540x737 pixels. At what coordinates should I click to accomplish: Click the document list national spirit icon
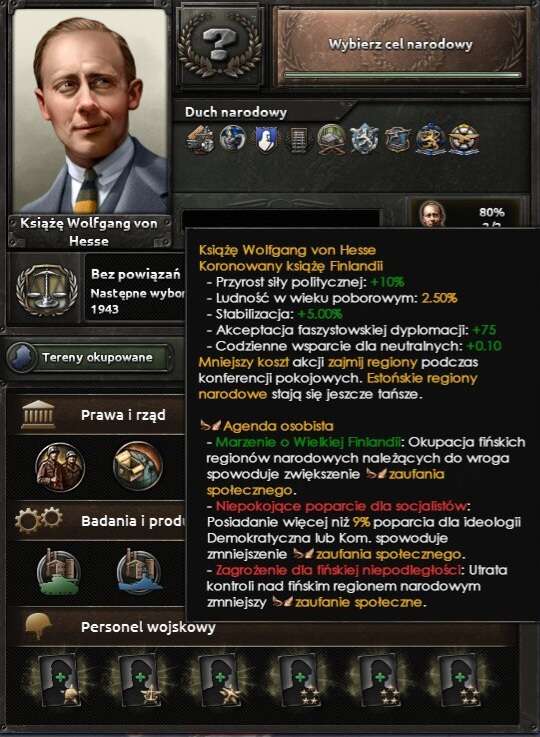pyautogui.click(x=298, y=140)
